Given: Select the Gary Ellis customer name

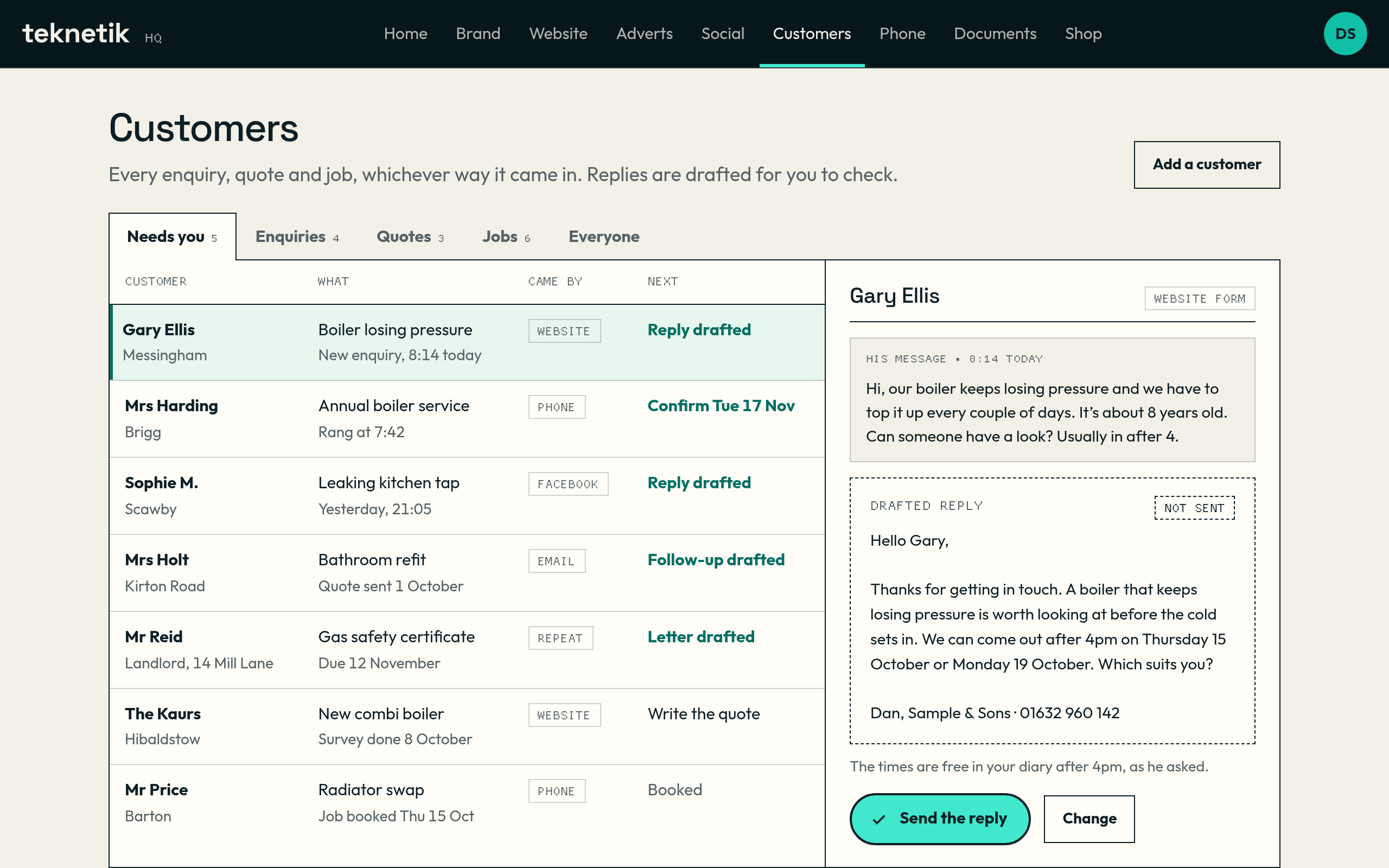Looking at the screenshot, I should click(158, 329).
